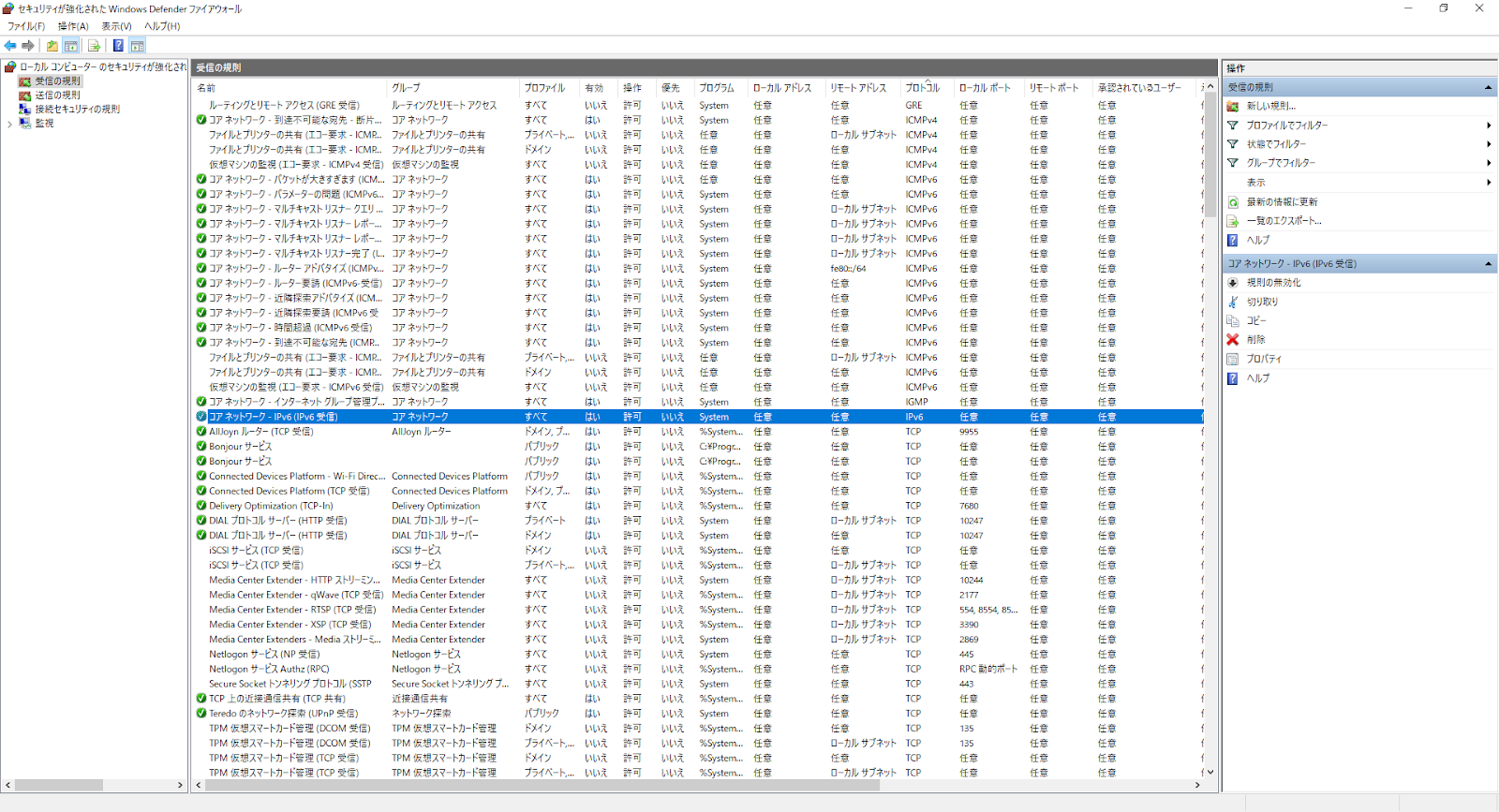
Task: Open the グループでフィルター submenu arrow
Action: point(1489,162)
